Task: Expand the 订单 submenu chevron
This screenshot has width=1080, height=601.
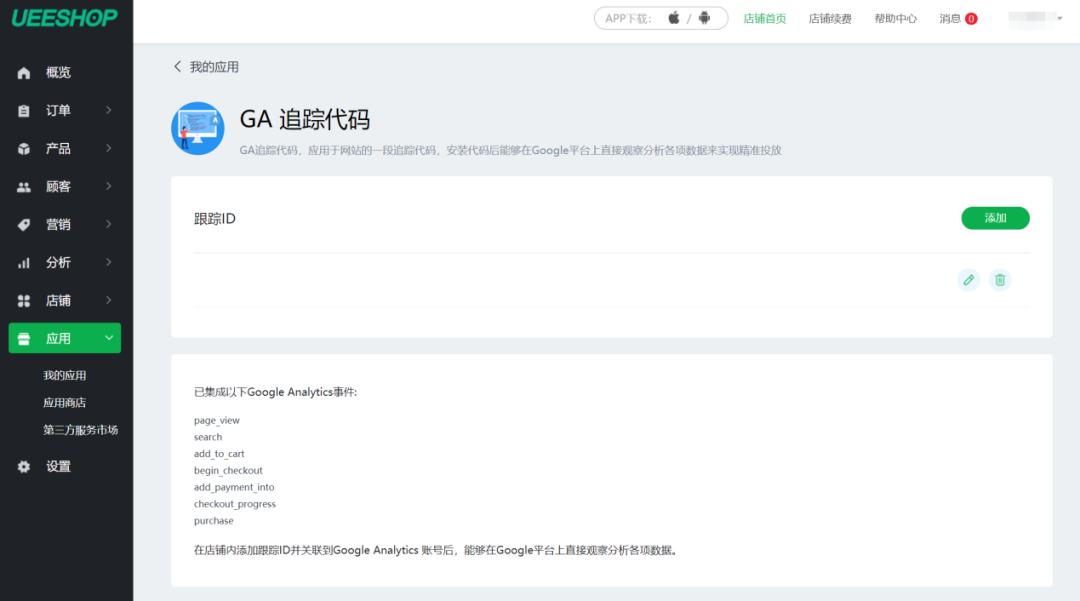Action: [x=109, y=110]
